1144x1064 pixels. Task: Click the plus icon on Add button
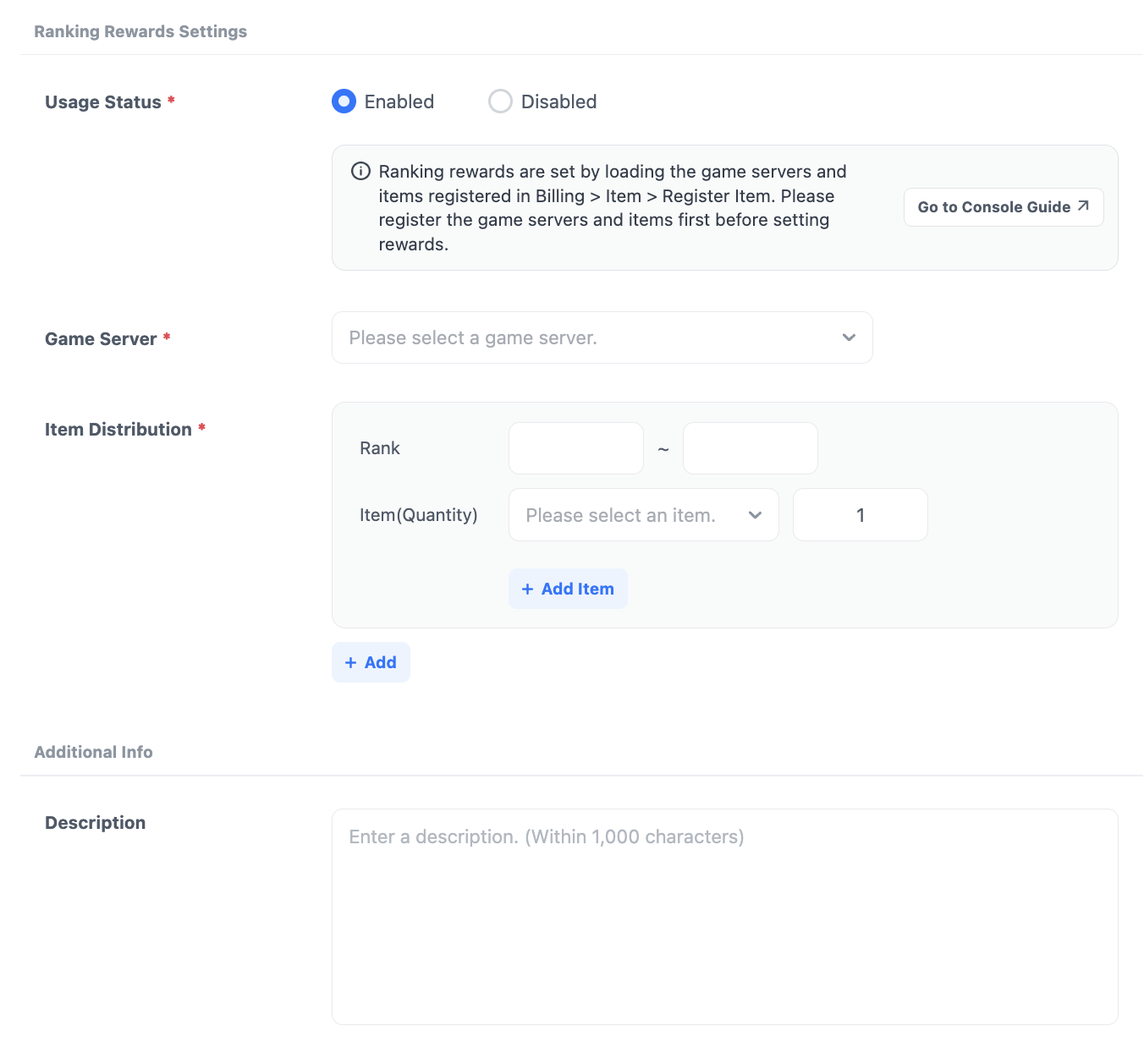[x=350, y=663]
